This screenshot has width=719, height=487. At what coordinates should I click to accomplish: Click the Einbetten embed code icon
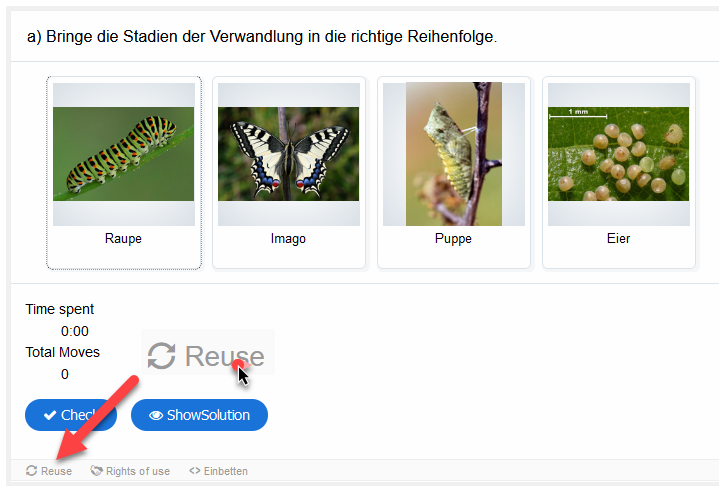[194, 471]
